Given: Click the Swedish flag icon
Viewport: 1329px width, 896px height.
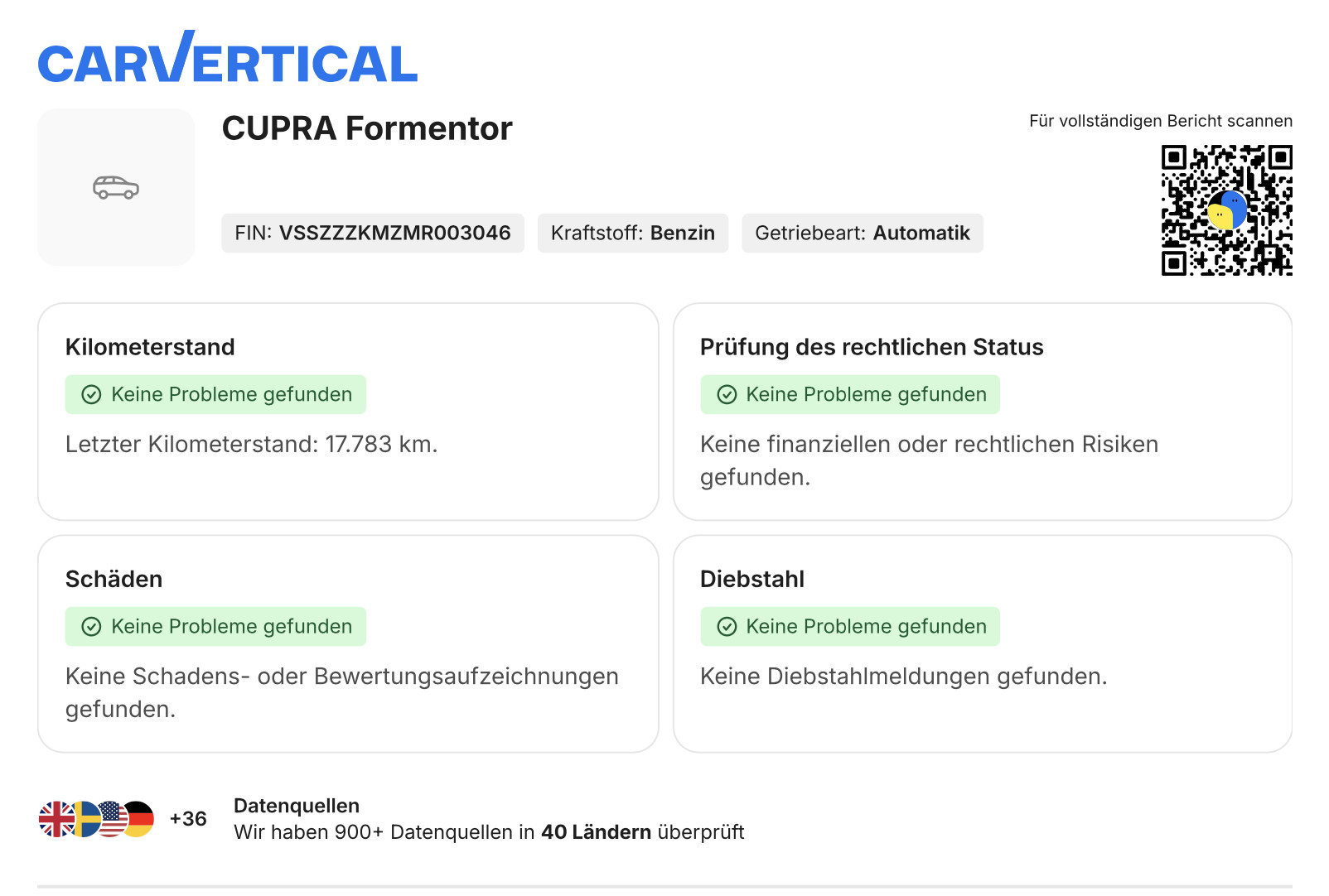Looking at the screenshot, I should (85, 819).
